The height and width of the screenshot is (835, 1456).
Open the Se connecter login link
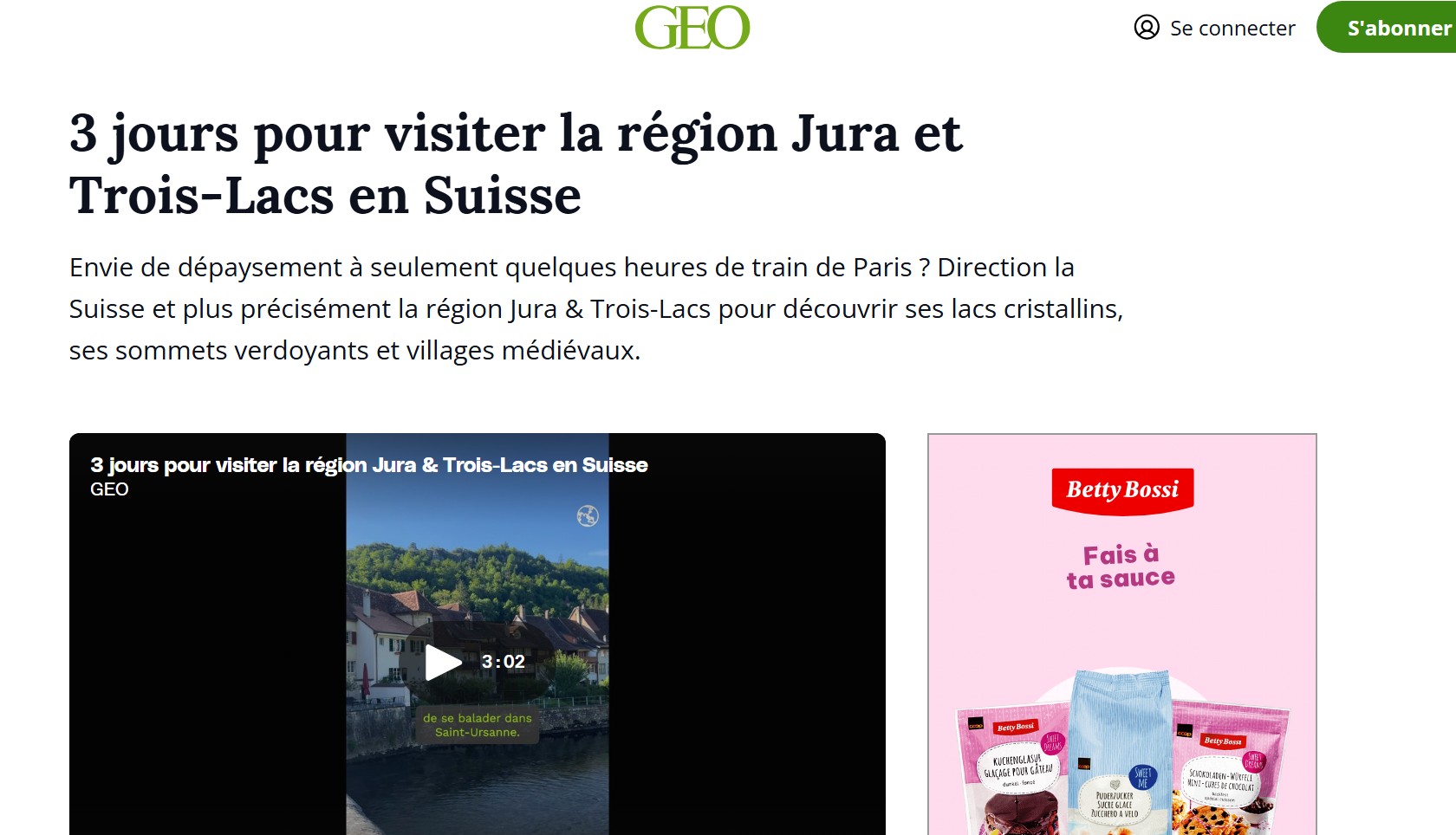1232,29
